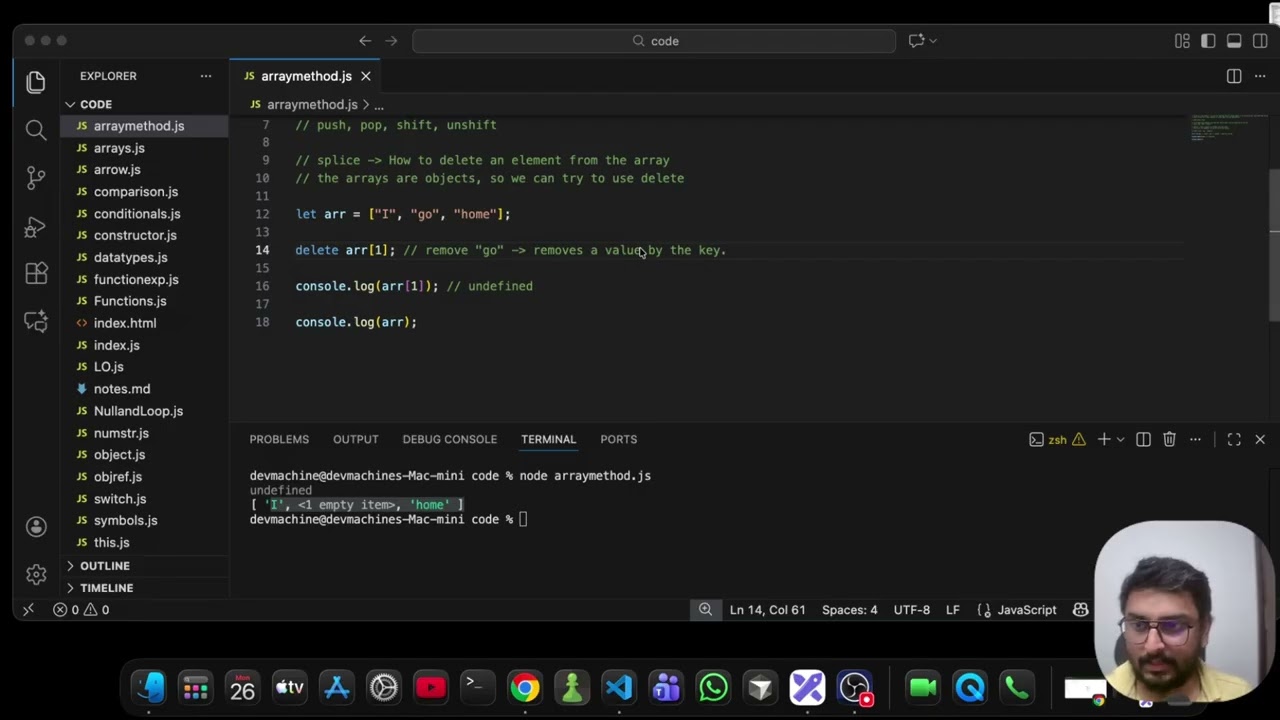Open the Search view in activity bar
This screenshot has height=720, width=1280.
click(36, 130)
